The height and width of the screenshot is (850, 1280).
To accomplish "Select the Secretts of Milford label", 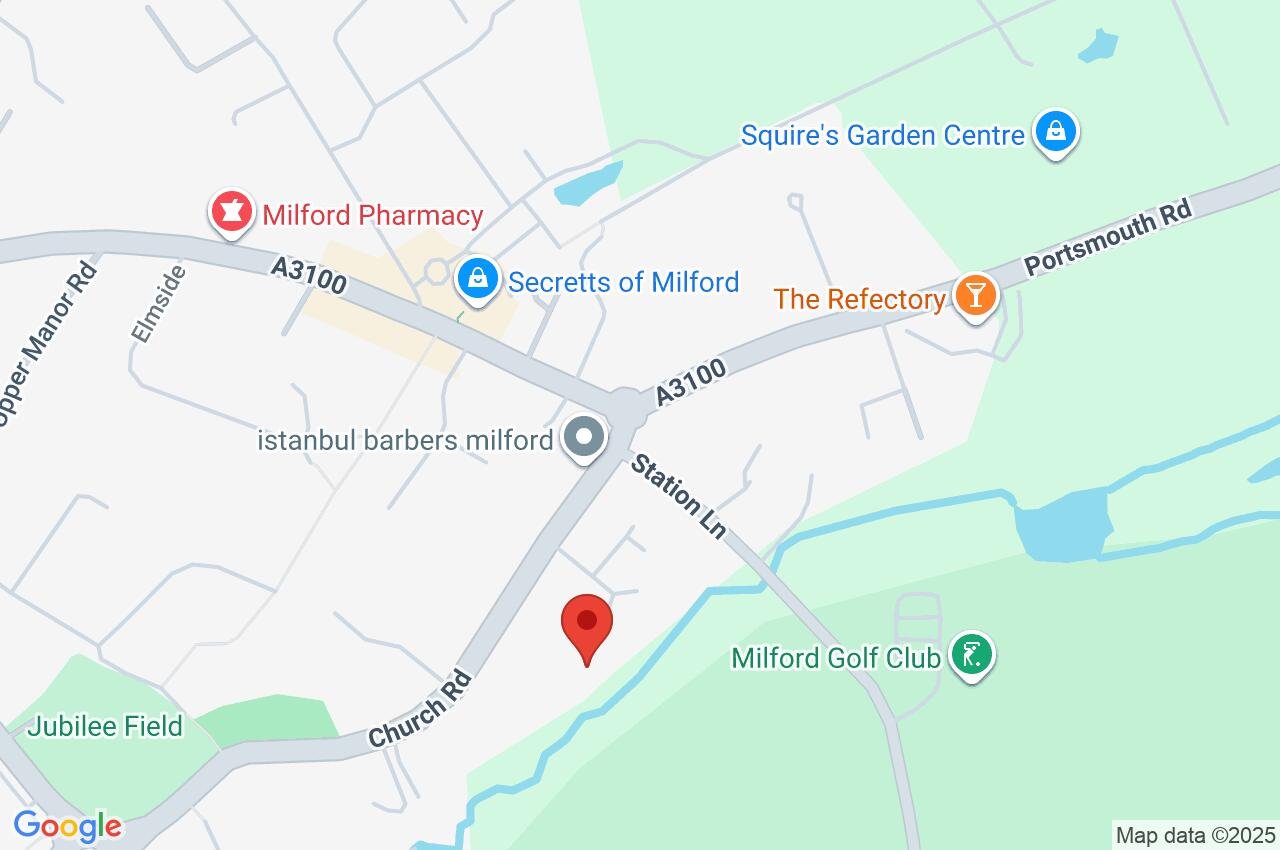I will tap(624, 282).
